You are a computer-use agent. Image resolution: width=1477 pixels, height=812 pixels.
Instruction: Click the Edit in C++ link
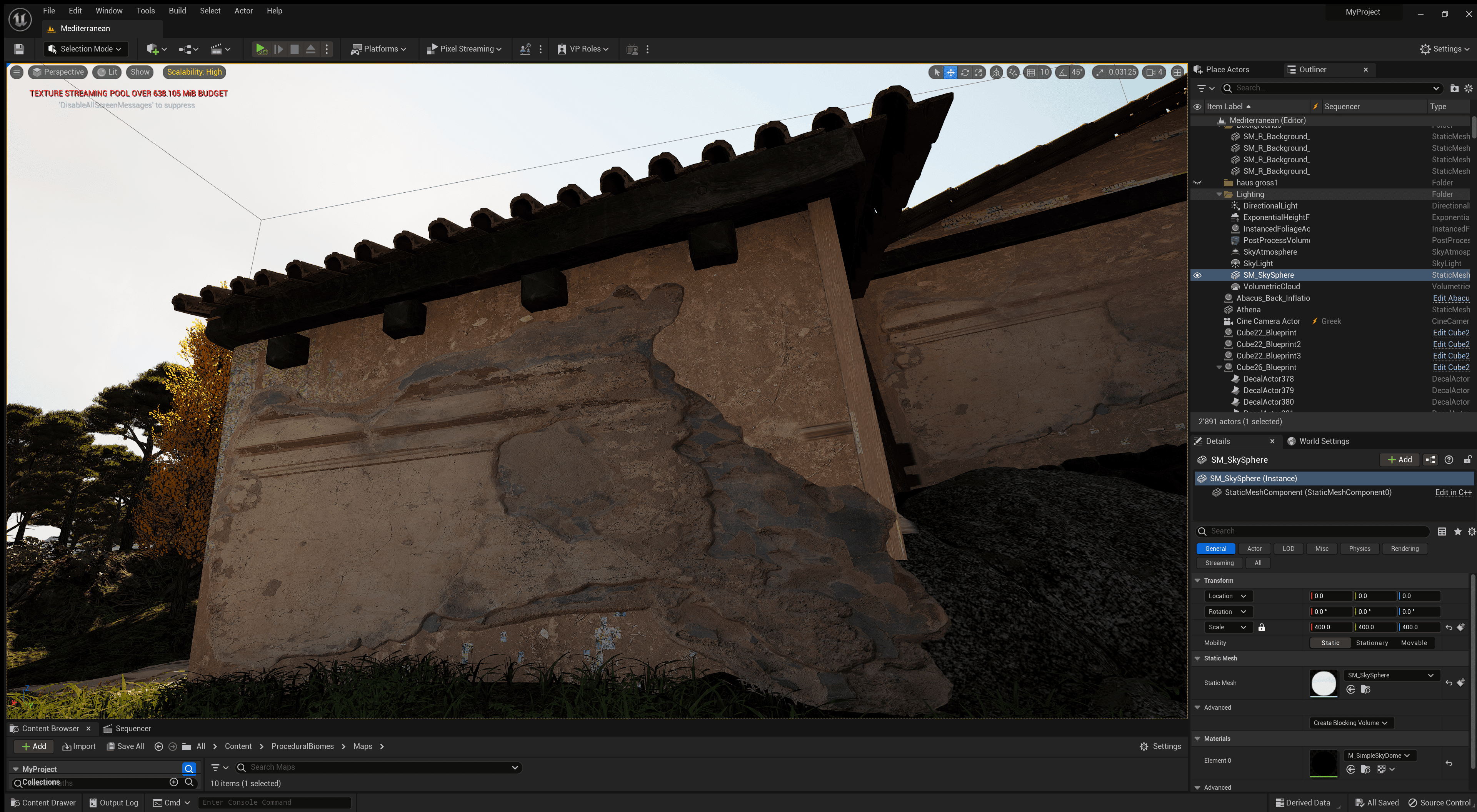tap(1453, 493)
